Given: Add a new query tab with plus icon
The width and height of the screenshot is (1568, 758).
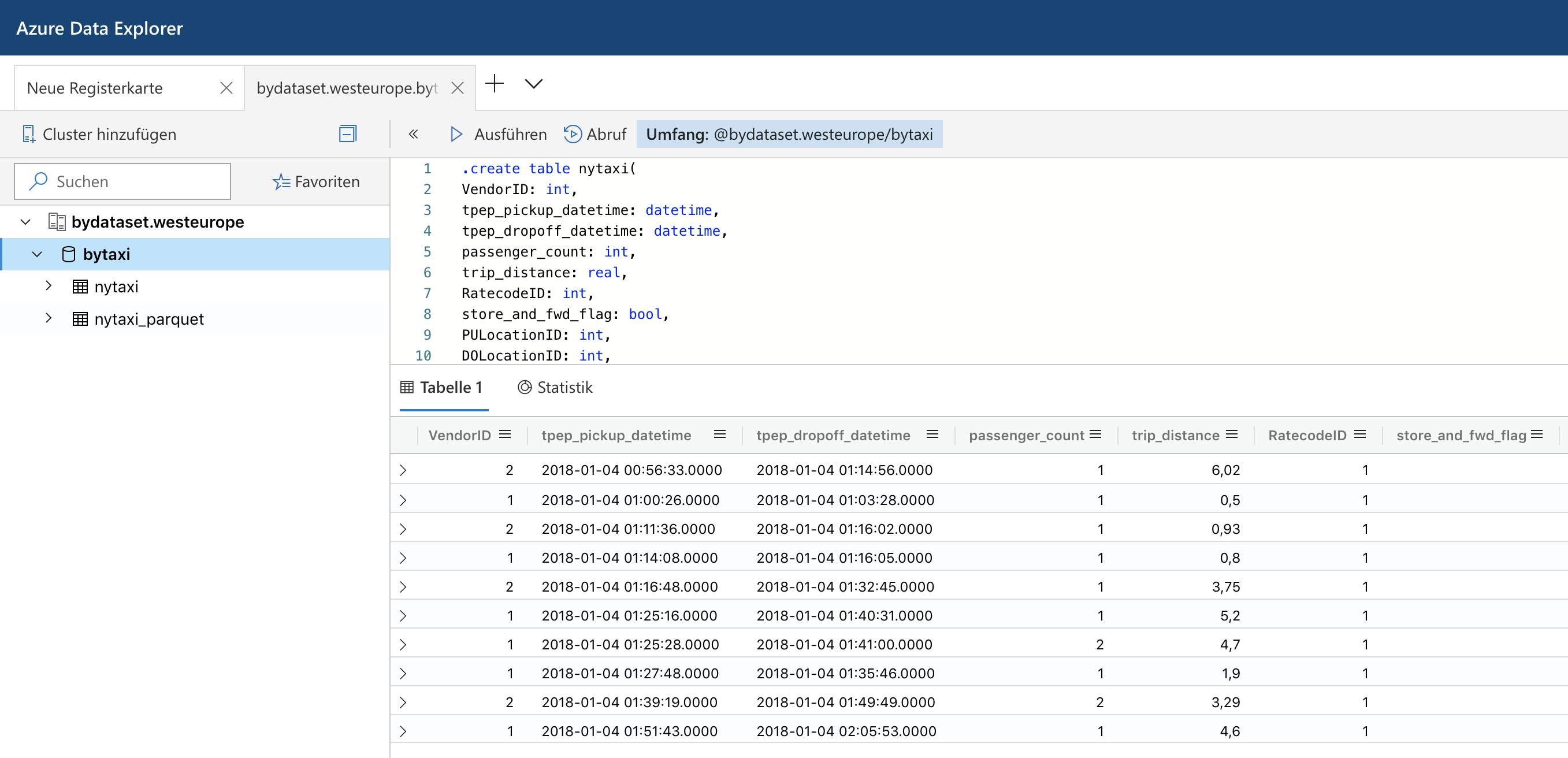Looking at the screenshot, I should point(495,83).
